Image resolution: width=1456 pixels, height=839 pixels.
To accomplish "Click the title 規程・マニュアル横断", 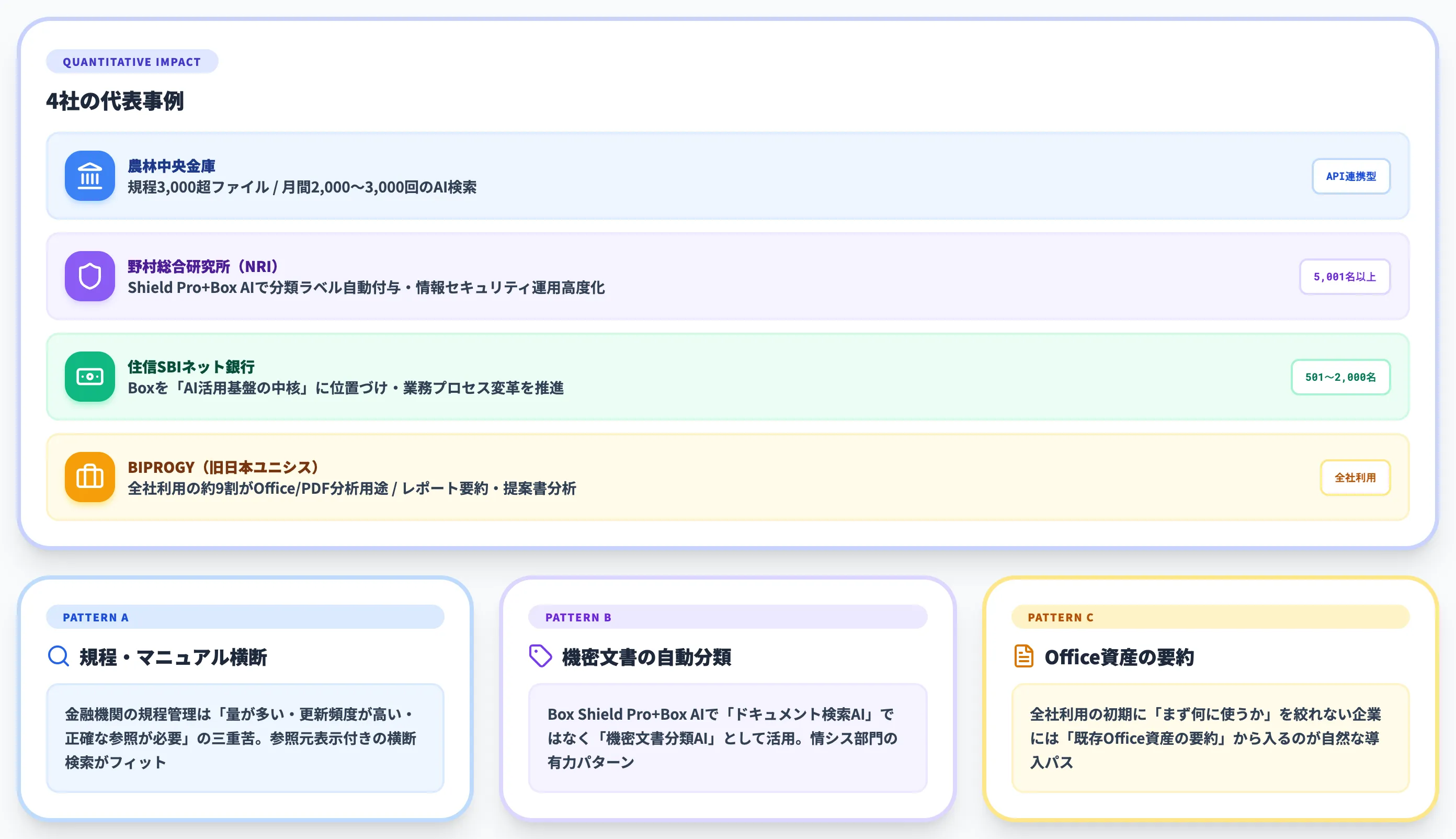I will [173, 657].
